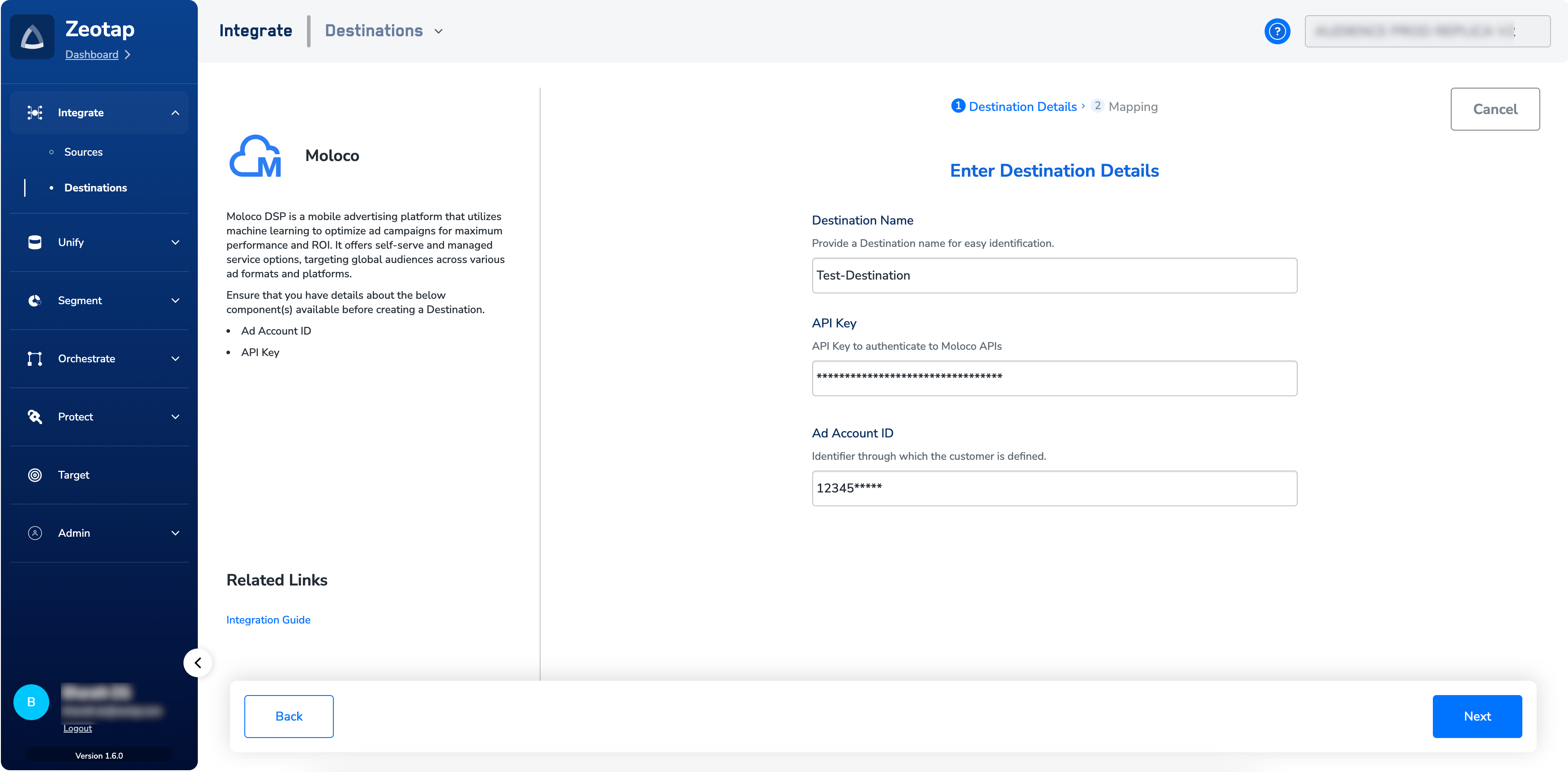Collapse the Integrate menu section
The width and height of the screenshot is (1568, 772).
(175, 113)
